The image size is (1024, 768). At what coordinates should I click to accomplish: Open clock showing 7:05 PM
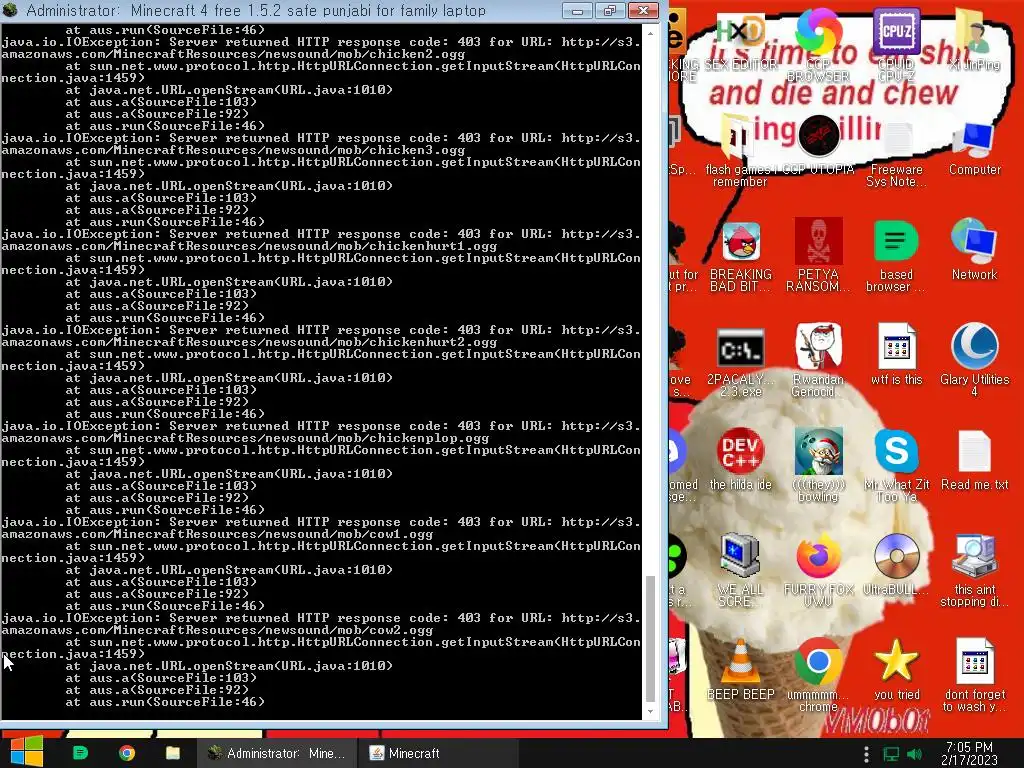(969, 753)
